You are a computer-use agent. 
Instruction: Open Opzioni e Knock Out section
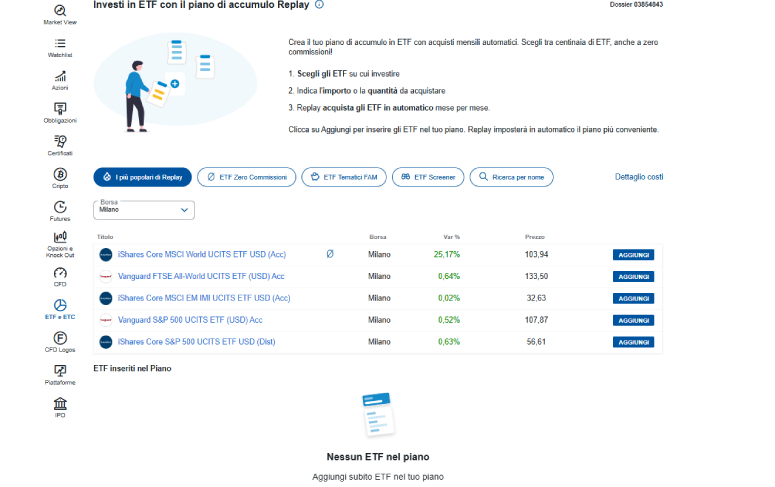coord(60,244)
